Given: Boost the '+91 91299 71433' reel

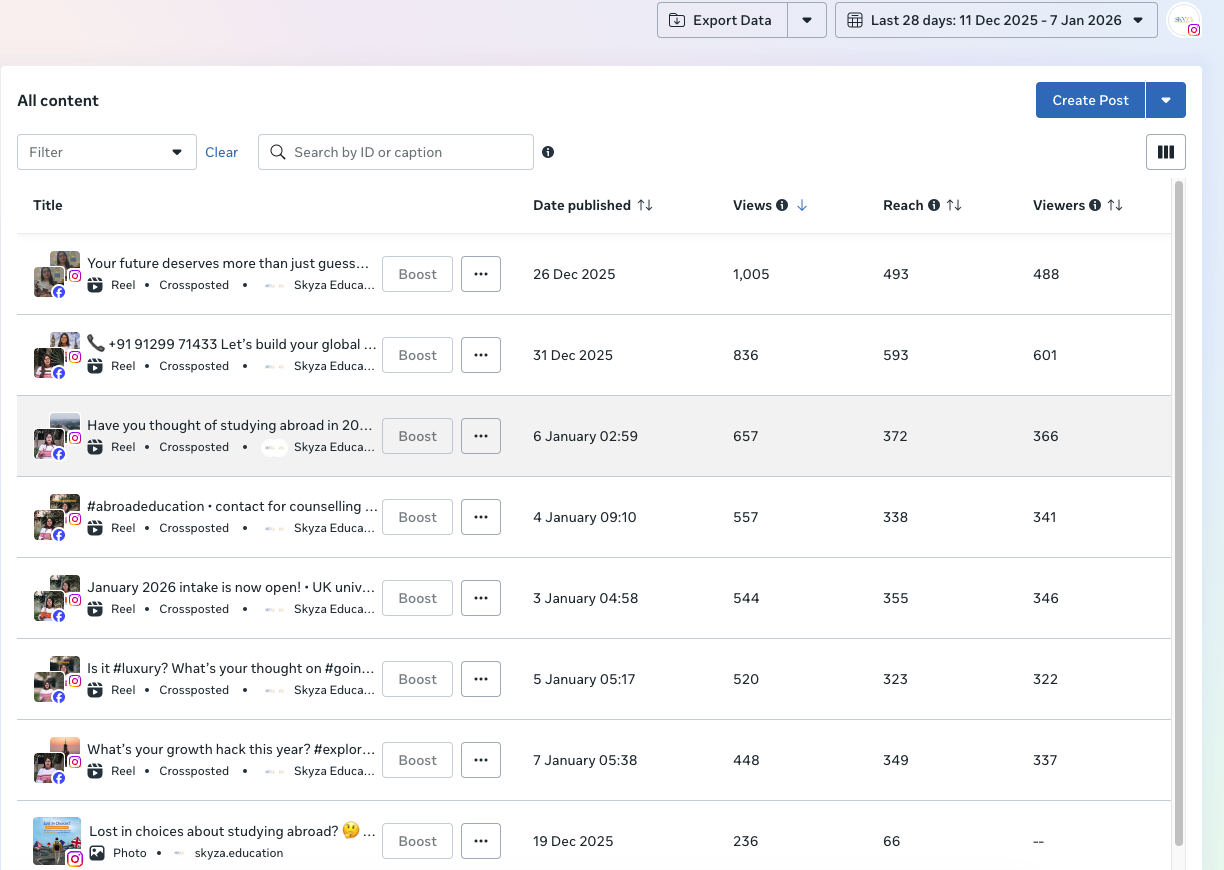Looking at the screenshot, I should 418,355.
